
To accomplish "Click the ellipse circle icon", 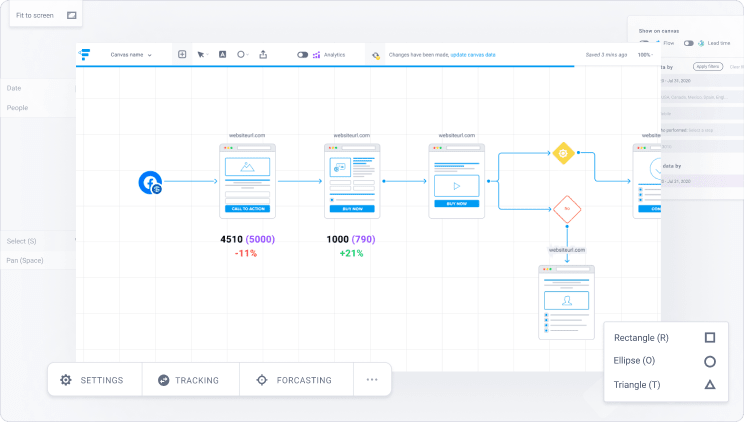I will coord(710,362).
